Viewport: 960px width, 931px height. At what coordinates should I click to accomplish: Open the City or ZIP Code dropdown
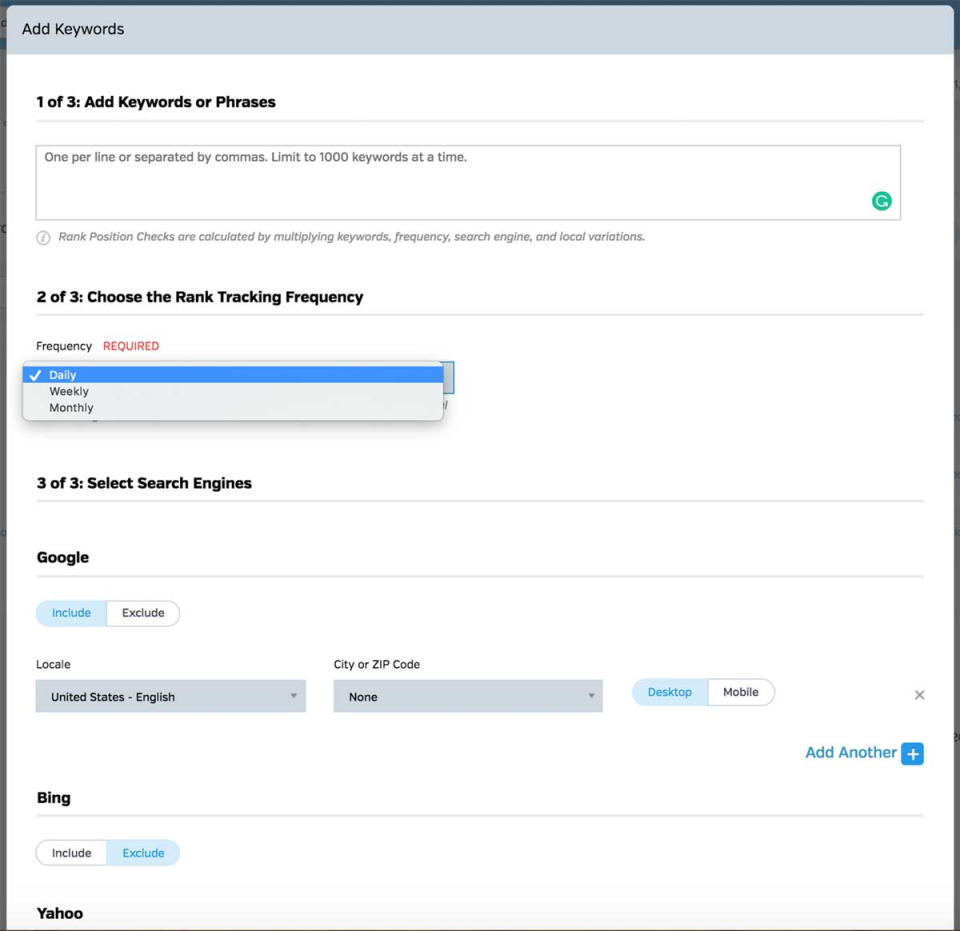point(468,697)
